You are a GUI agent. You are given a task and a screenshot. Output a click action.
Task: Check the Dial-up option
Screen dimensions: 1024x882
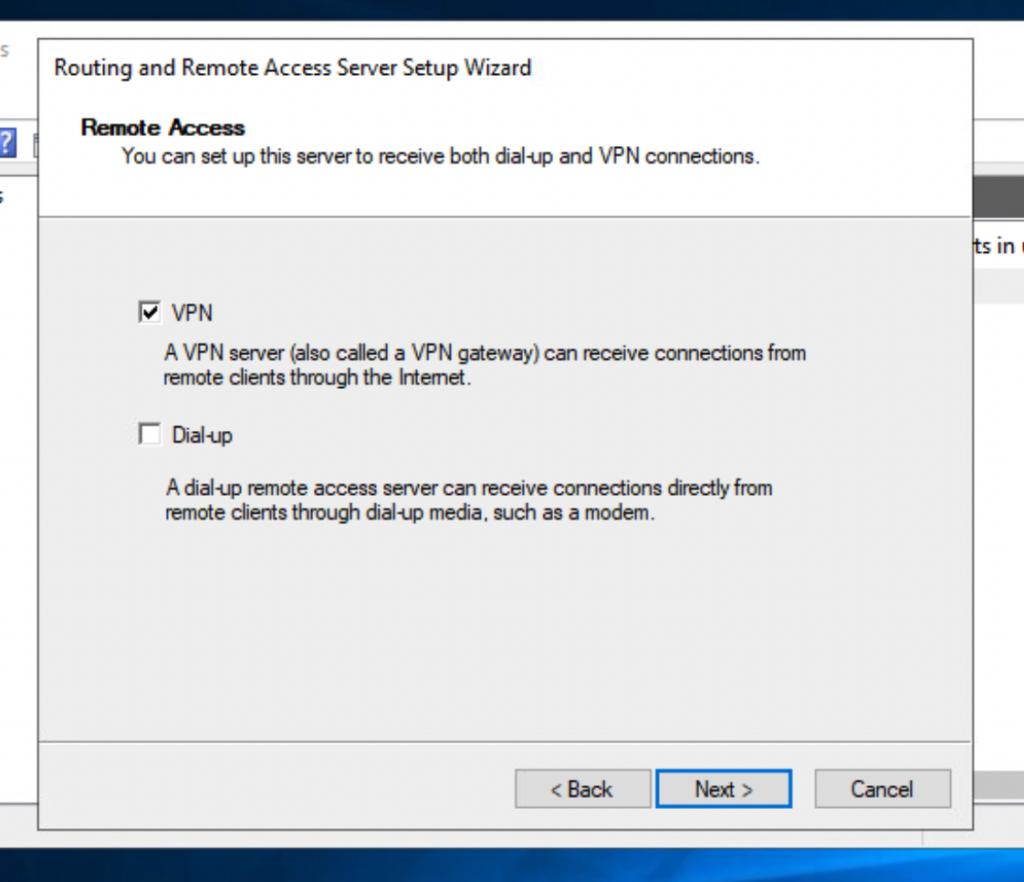point(148,434)
